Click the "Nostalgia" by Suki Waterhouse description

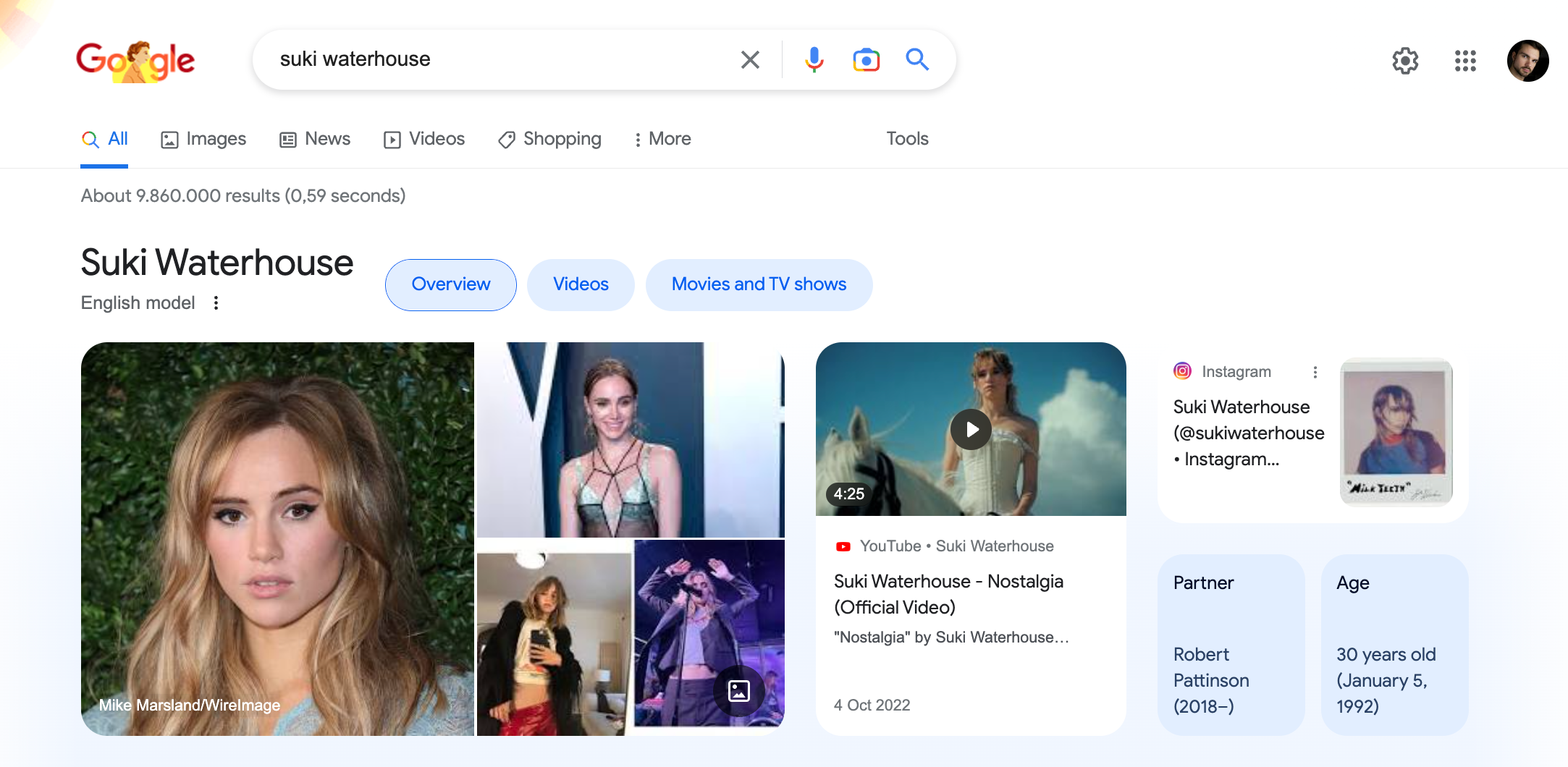click(x=951, y=637)
